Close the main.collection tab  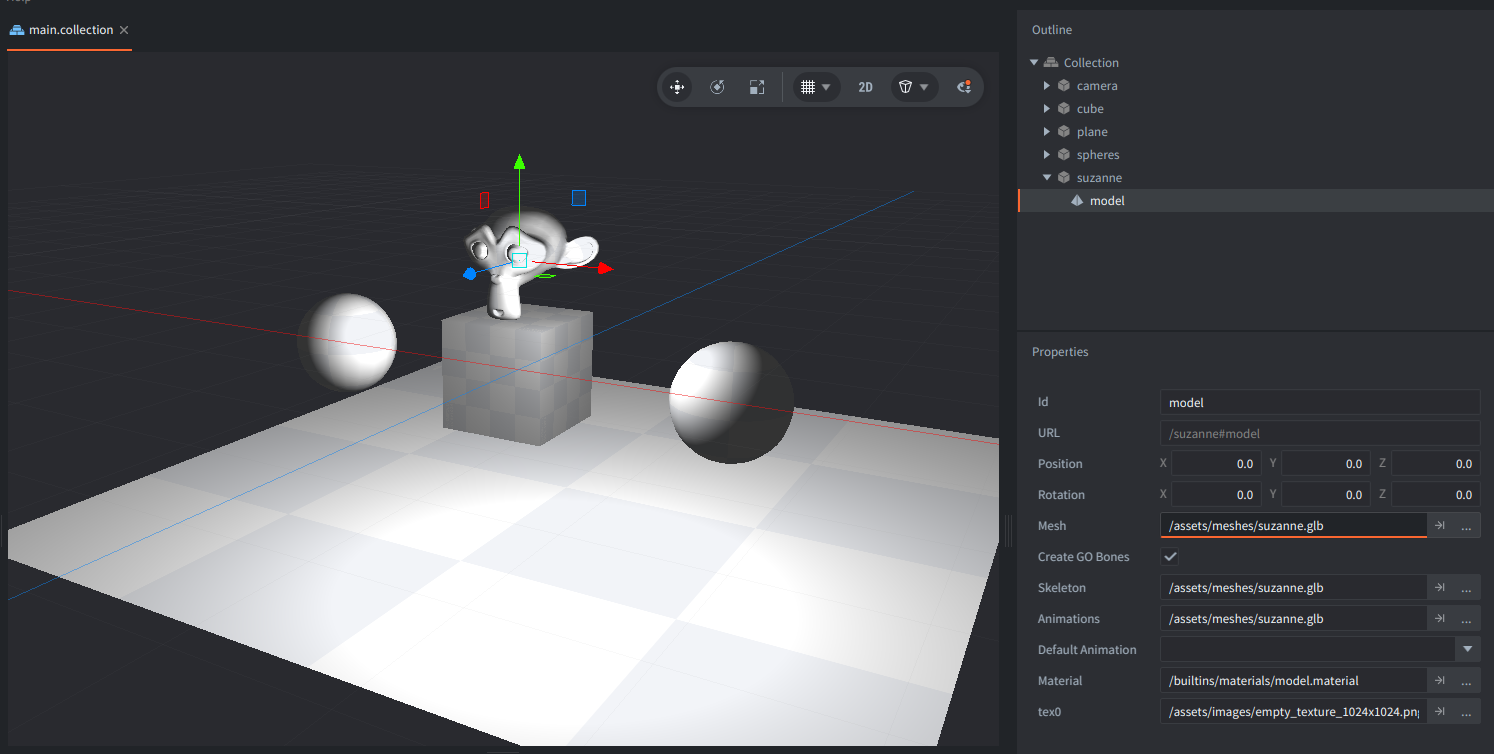pos(124,30)
